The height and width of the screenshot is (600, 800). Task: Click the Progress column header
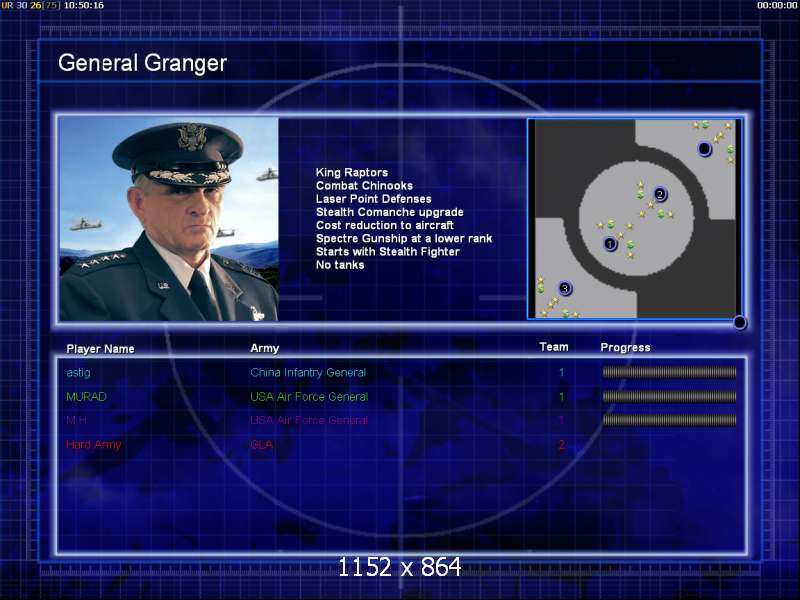pos(625,347)
